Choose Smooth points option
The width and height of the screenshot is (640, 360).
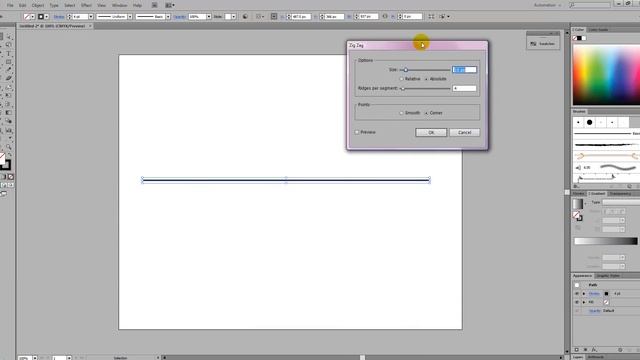click(401, 113)
